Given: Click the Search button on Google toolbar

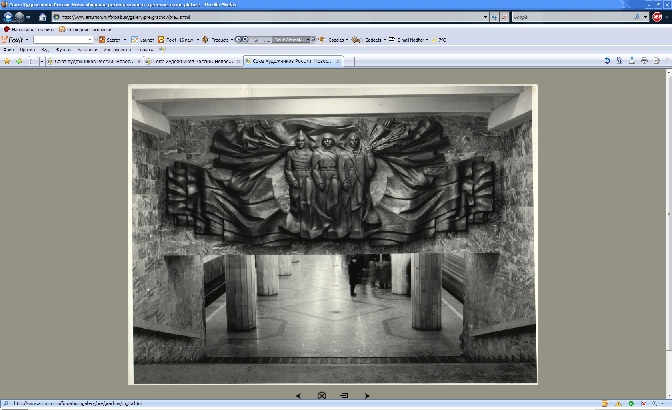Looking at the screenshot, I should [x=109, y=39].
